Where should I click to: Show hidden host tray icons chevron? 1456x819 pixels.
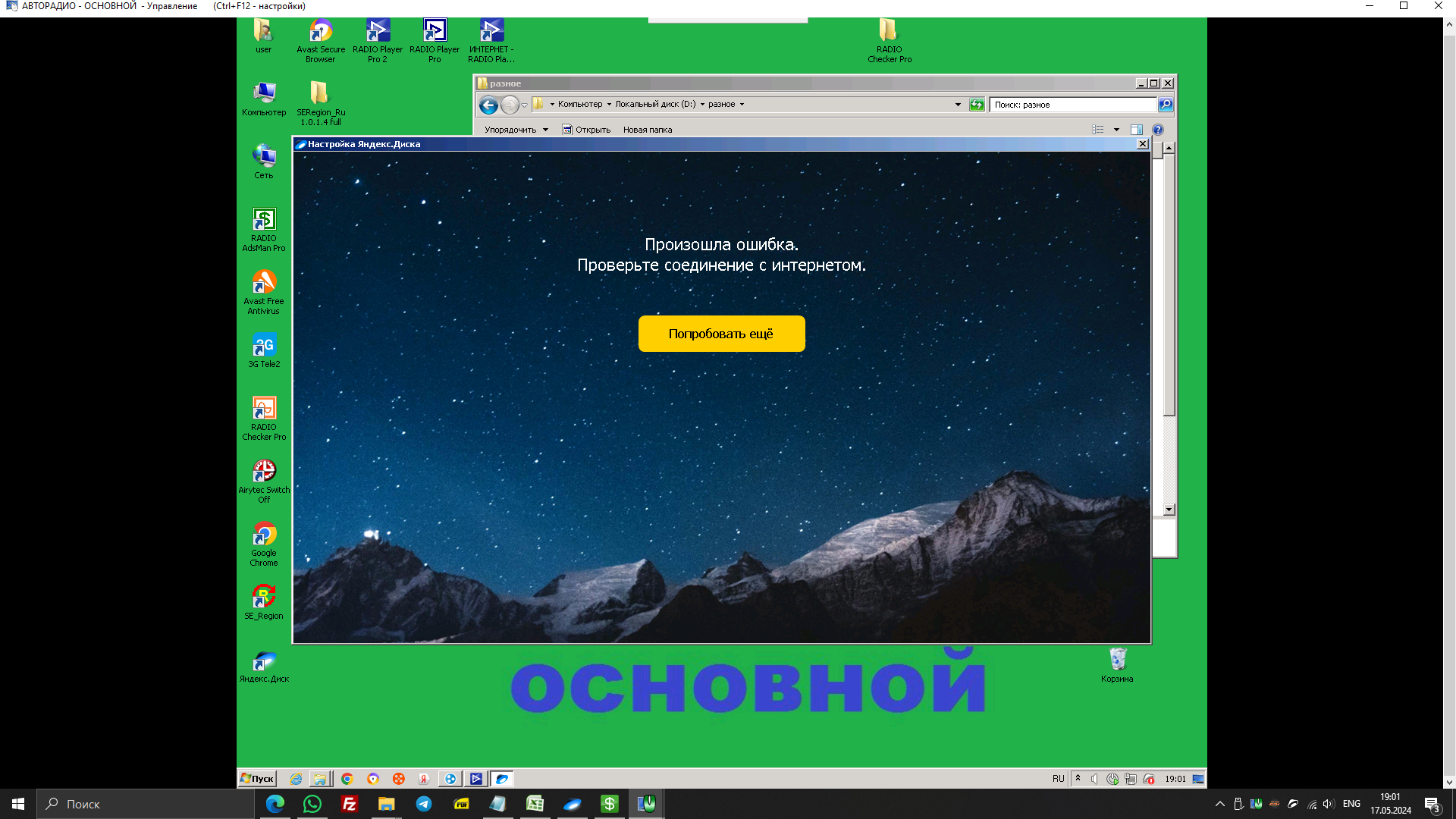(1220, 804)
